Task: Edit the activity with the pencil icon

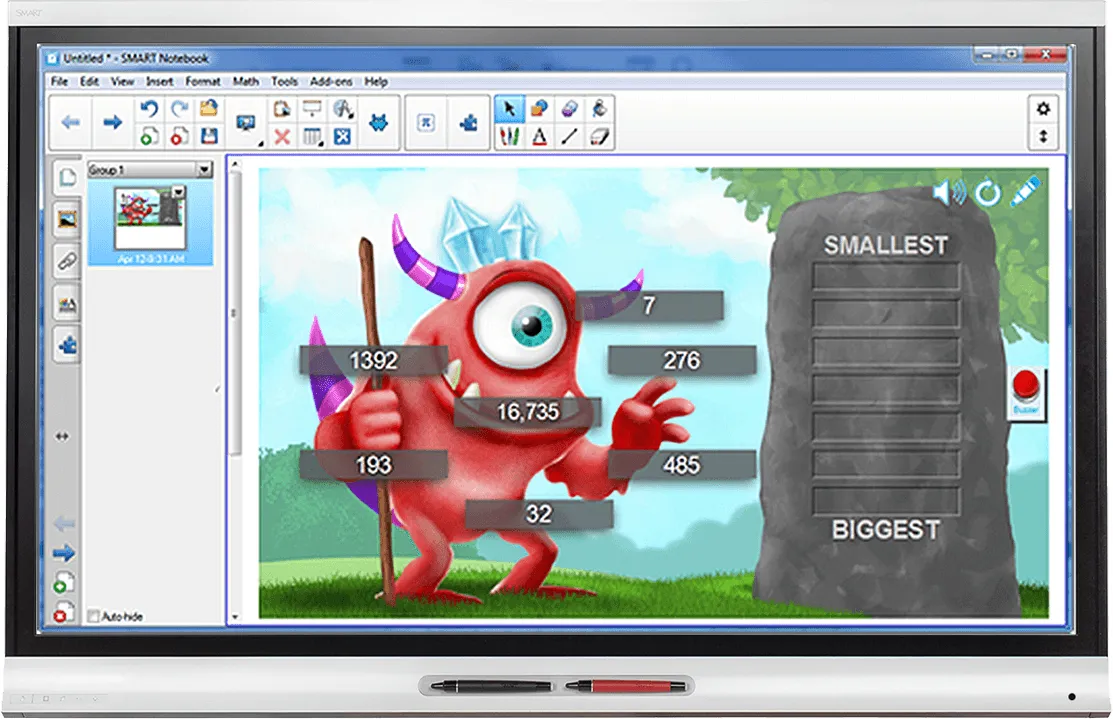Action: 1025,191
